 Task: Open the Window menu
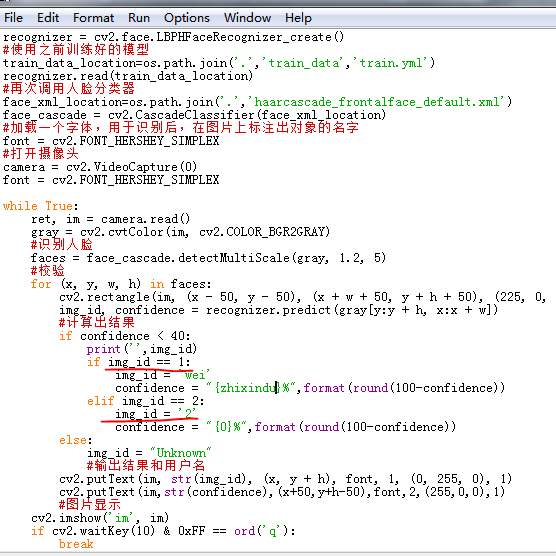pos(248,18)
